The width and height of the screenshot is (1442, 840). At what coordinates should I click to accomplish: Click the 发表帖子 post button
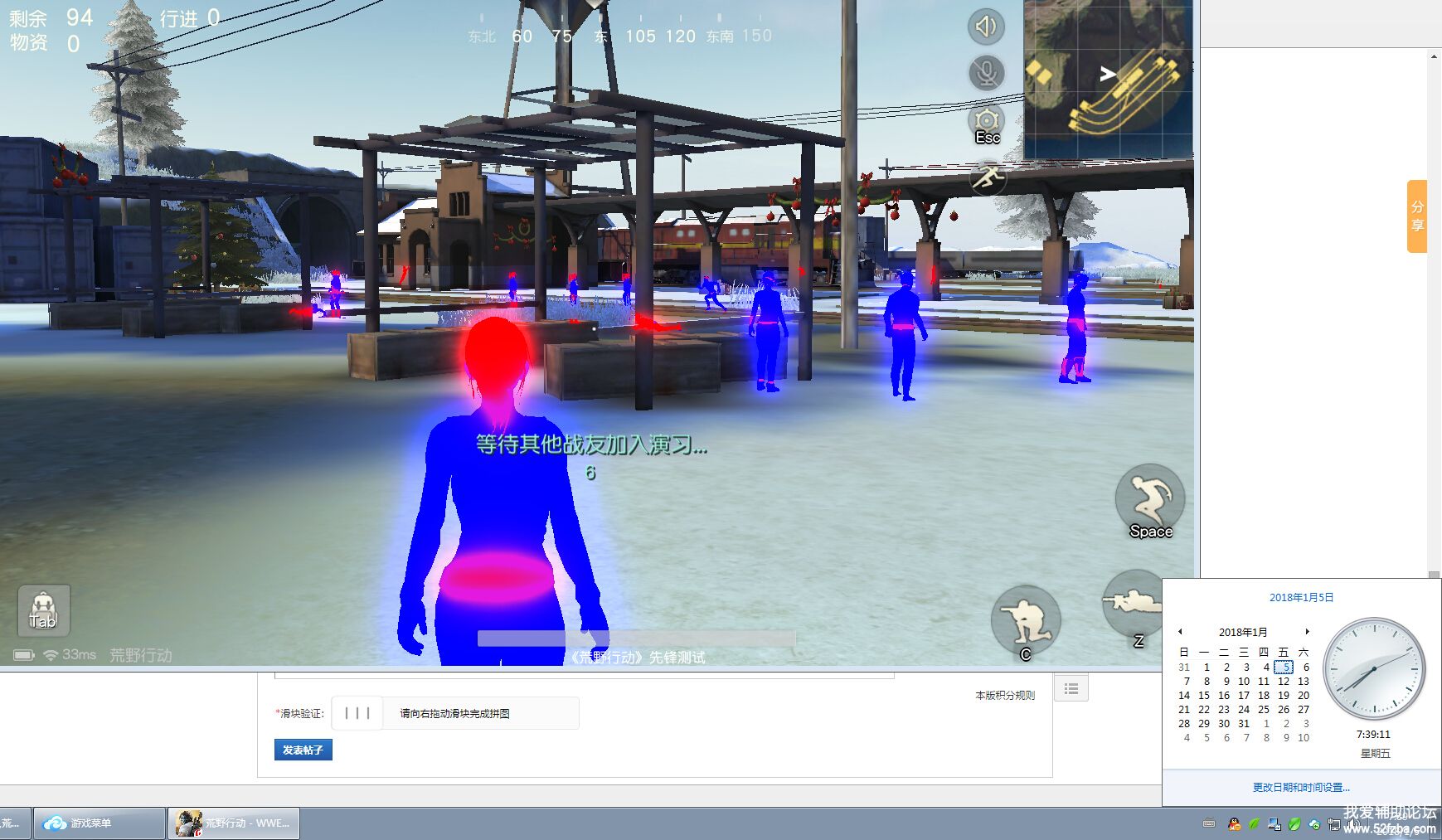(303, 750)
